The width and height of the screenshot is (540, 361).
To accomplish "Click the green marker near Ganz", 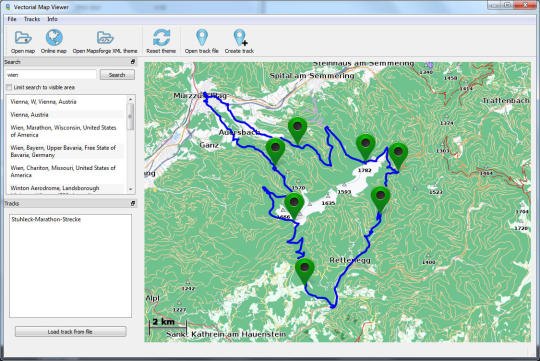I will point(275,152).
